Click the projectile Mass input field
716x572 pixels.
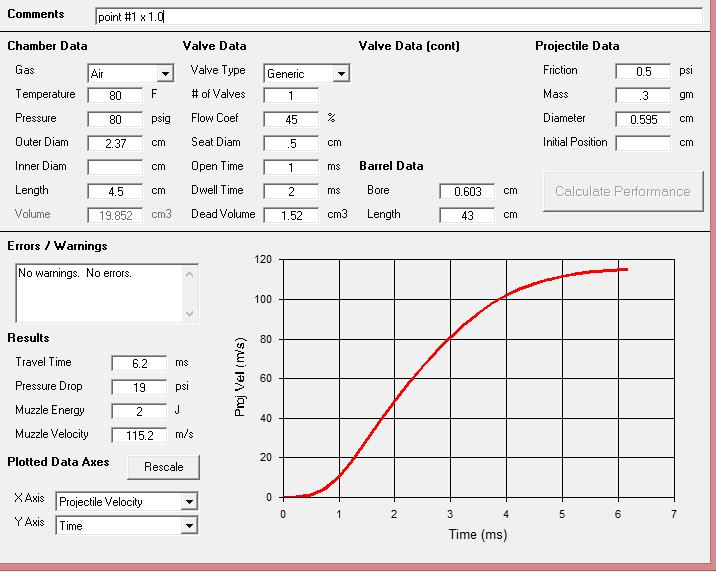coord(643,96)
